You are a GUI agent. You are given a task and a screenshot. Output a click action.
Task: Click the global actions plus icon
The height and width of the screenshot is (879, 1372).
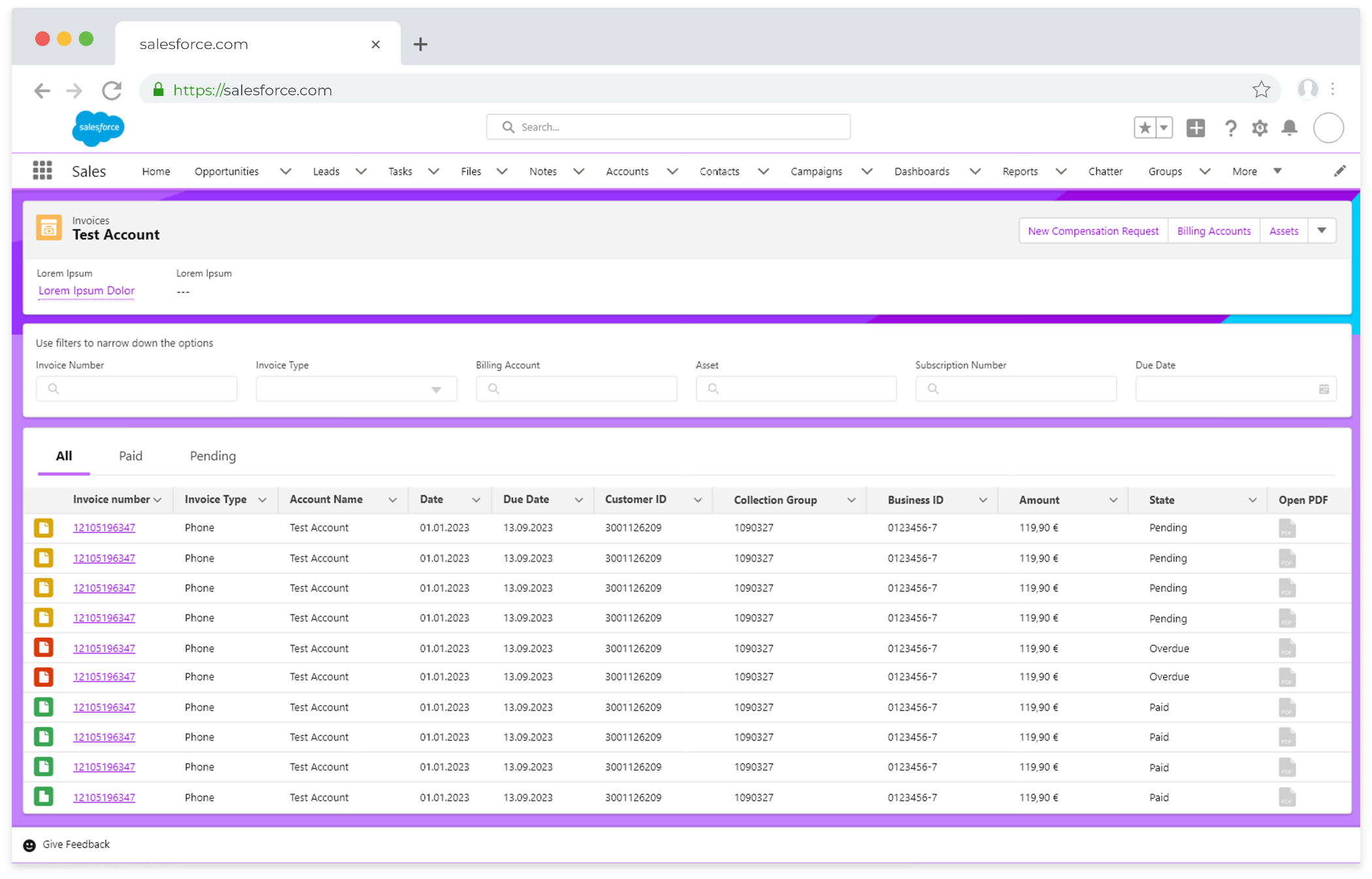[1196, 127]
